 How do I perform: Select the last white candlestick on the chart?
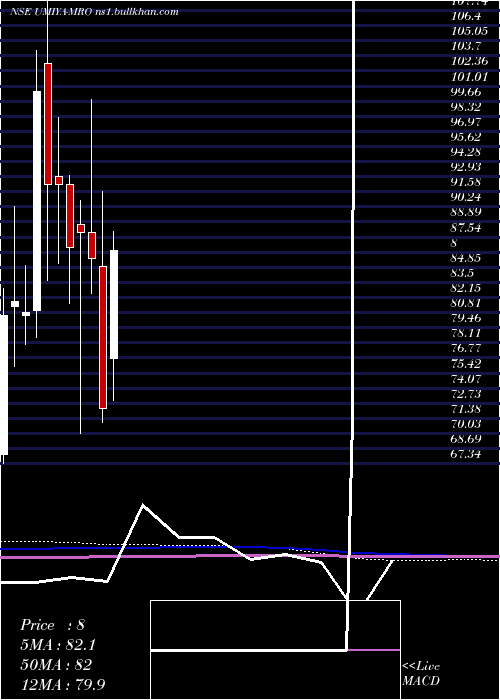[x=114, y=304]
